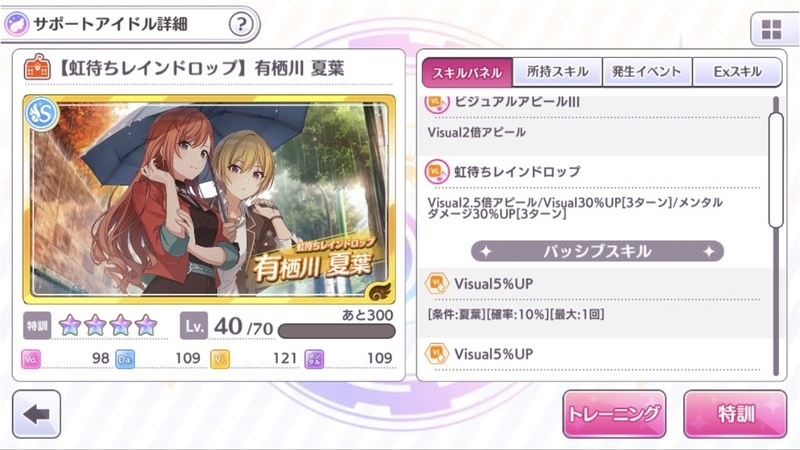Viewport: 800px width, 450px height.
Task: Click the Da. stat icon
Action: pos(125,359)
